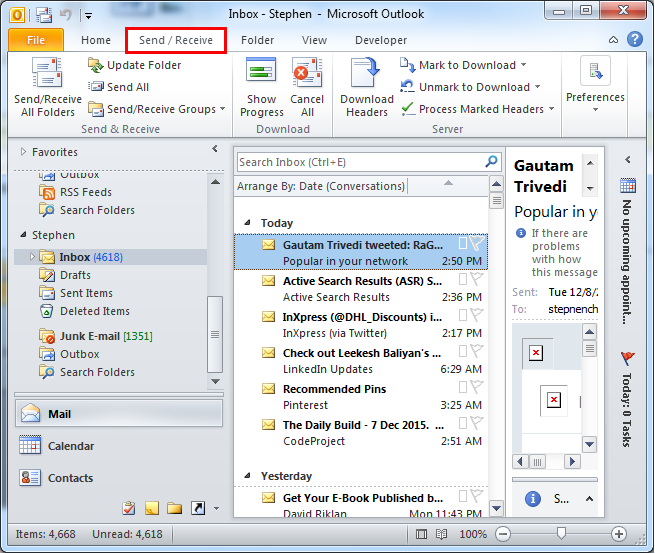Switch to the Send / Receive tab
The image size is (655, 553).
[176, 40]
